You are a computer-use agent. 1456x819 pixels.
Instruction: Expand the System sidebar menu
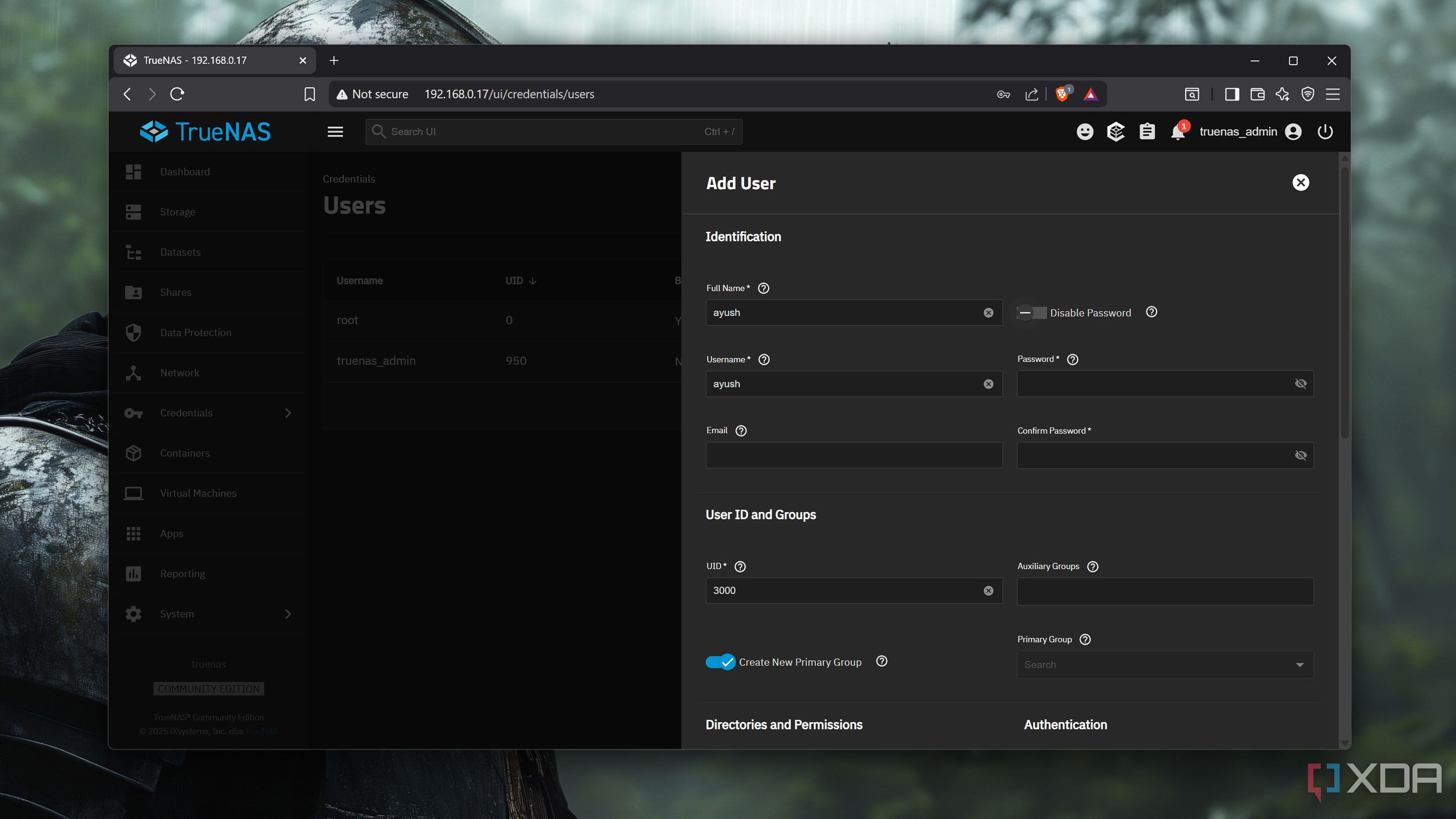tap(288, 614)
